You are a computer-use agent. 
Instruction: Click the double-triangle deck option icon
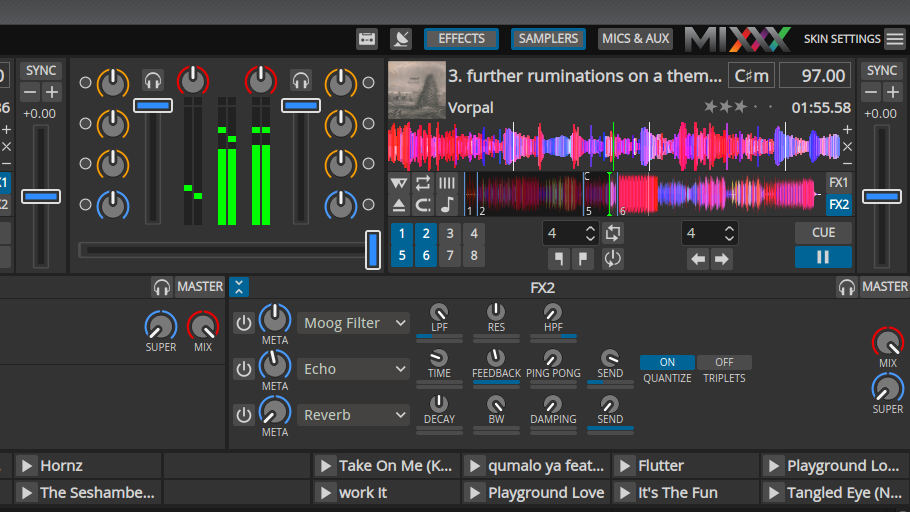tap(399, 183)
